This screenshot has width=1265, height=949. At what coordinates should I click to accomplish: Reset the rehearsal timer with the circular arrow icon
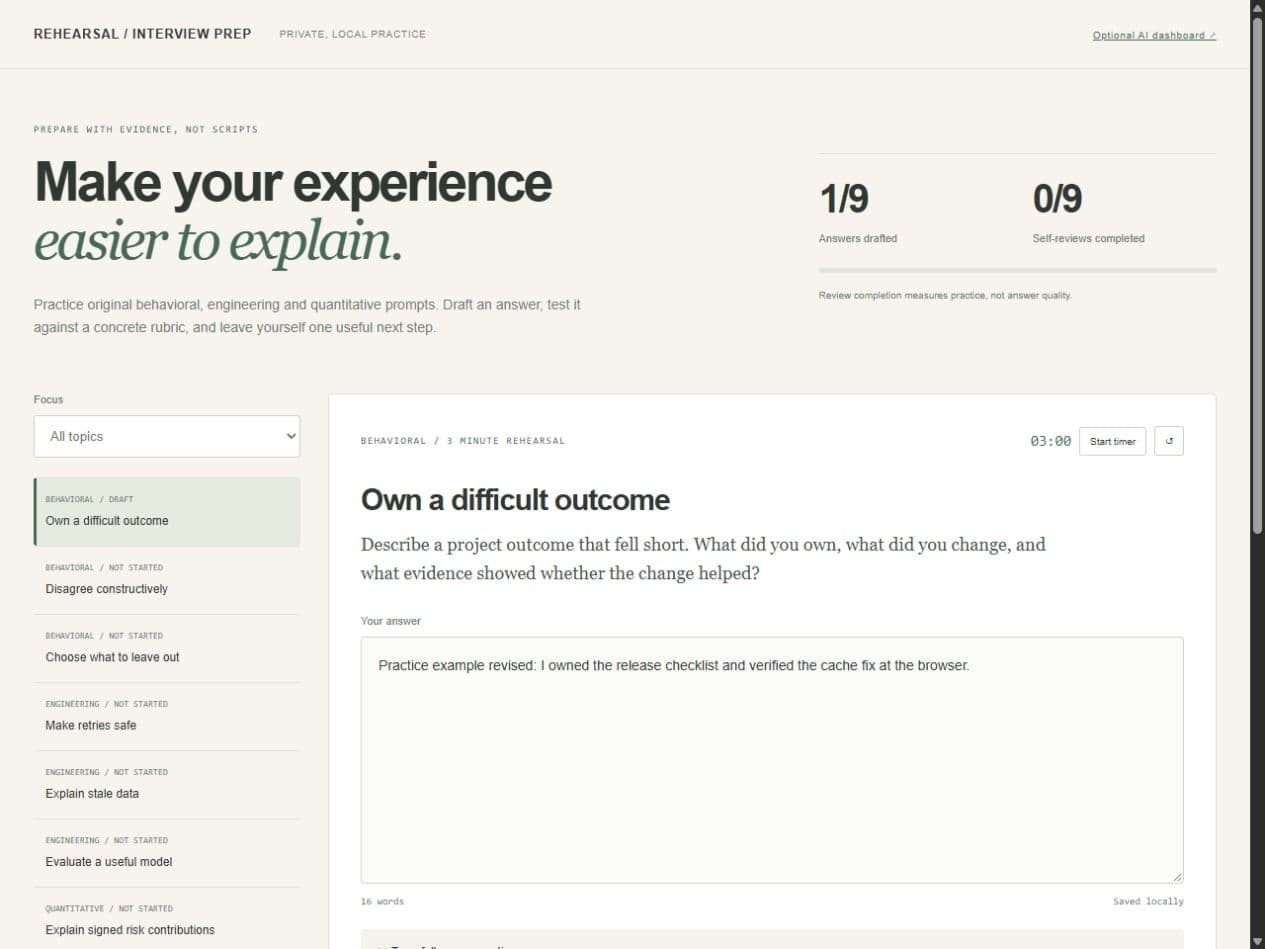coord(1169,441)
